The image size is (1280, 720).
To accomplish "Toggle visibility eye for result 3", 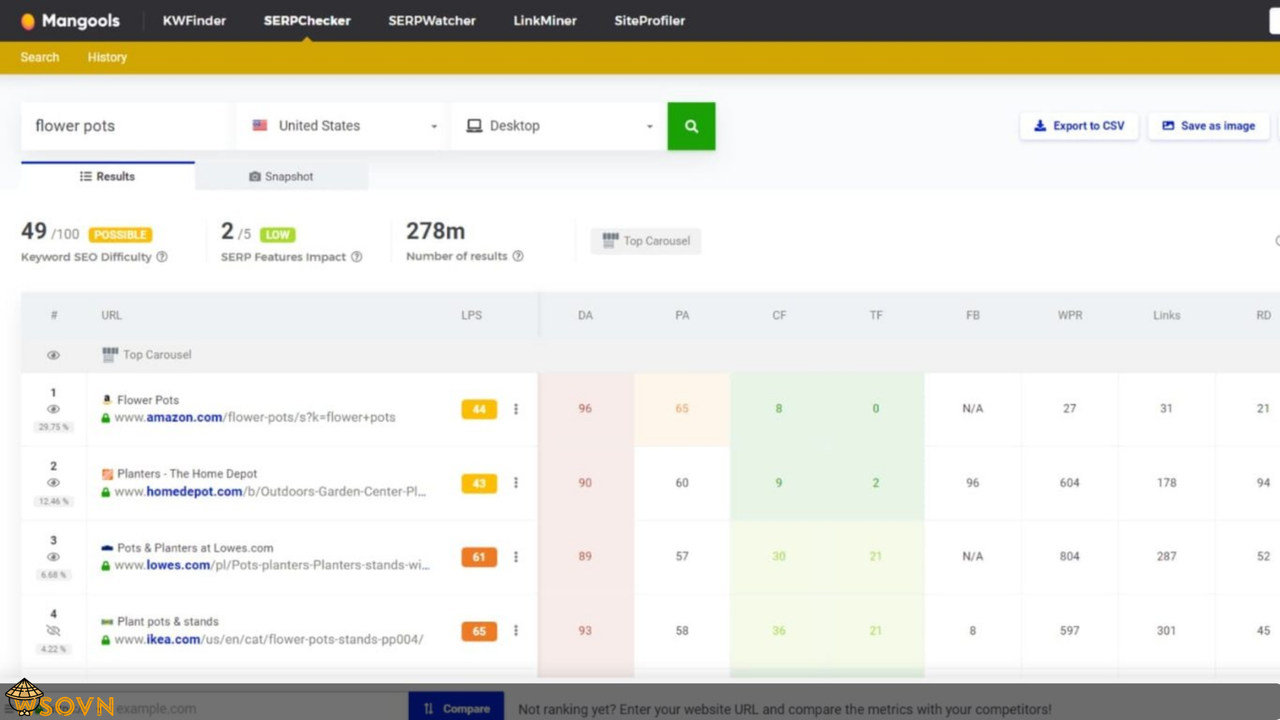I will pos(54,557).
